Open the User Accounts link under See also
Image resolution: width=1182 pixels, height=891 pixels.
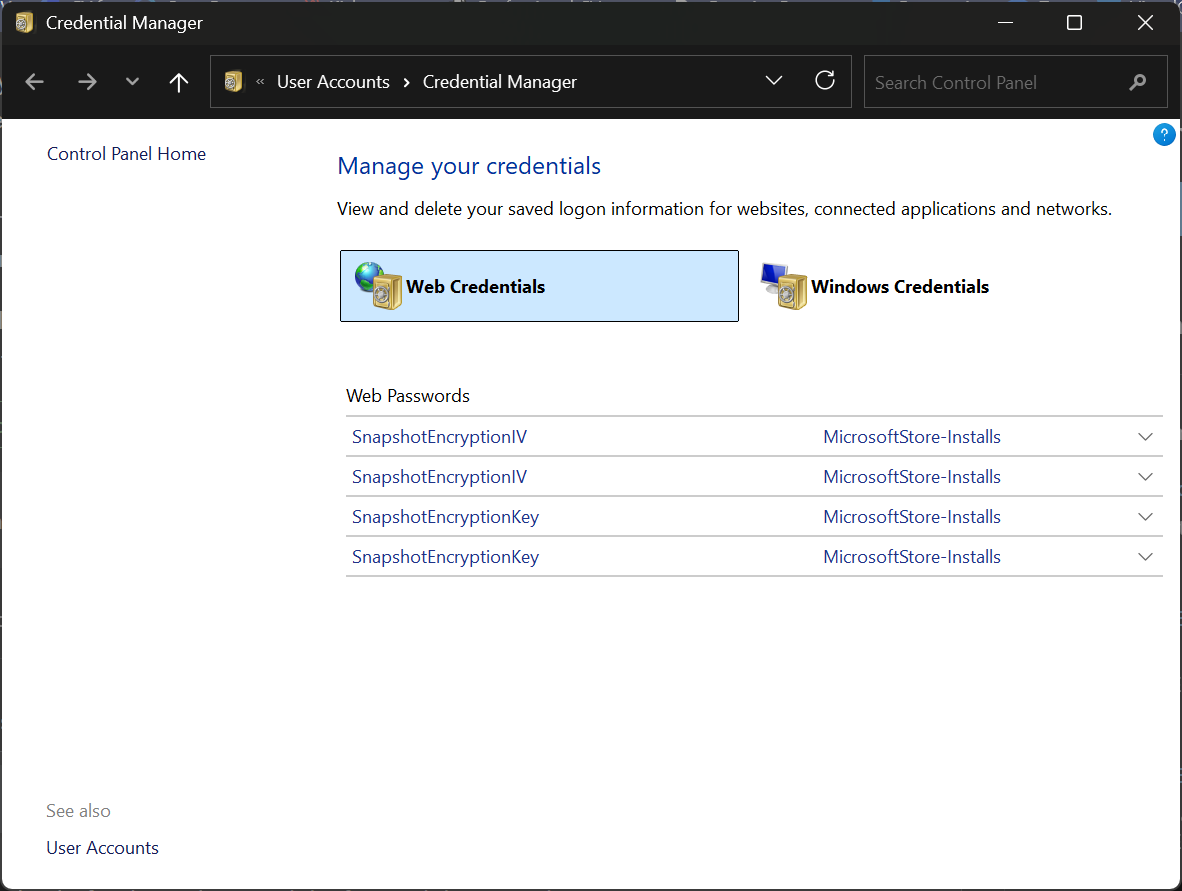(x=102, y=848)
